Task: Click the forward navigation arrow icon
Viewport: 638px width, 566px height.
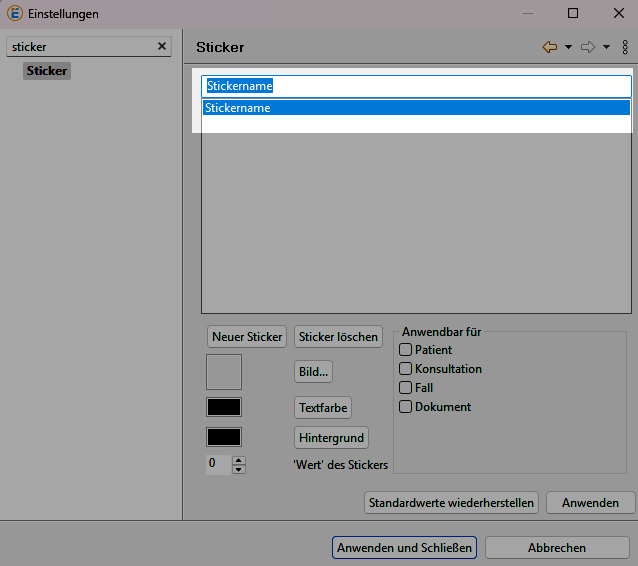Action: (x=588, y=47)
